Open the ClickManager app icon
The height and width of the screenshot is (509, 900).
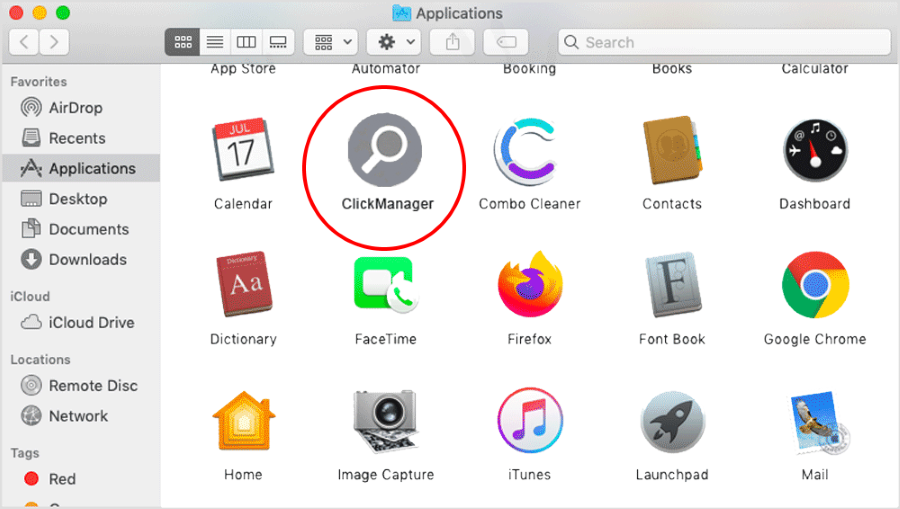pos(385,149)
